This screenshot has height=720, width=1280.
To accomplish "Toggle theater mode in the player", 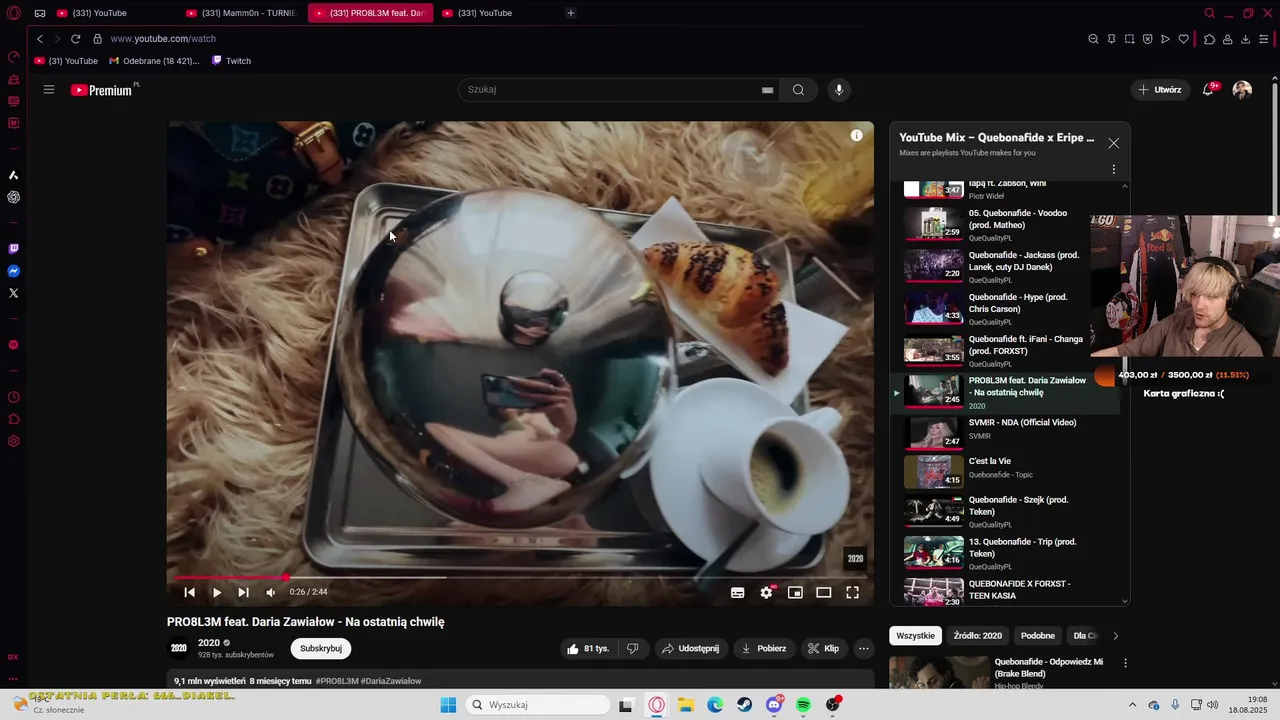I will pos(824,592).
